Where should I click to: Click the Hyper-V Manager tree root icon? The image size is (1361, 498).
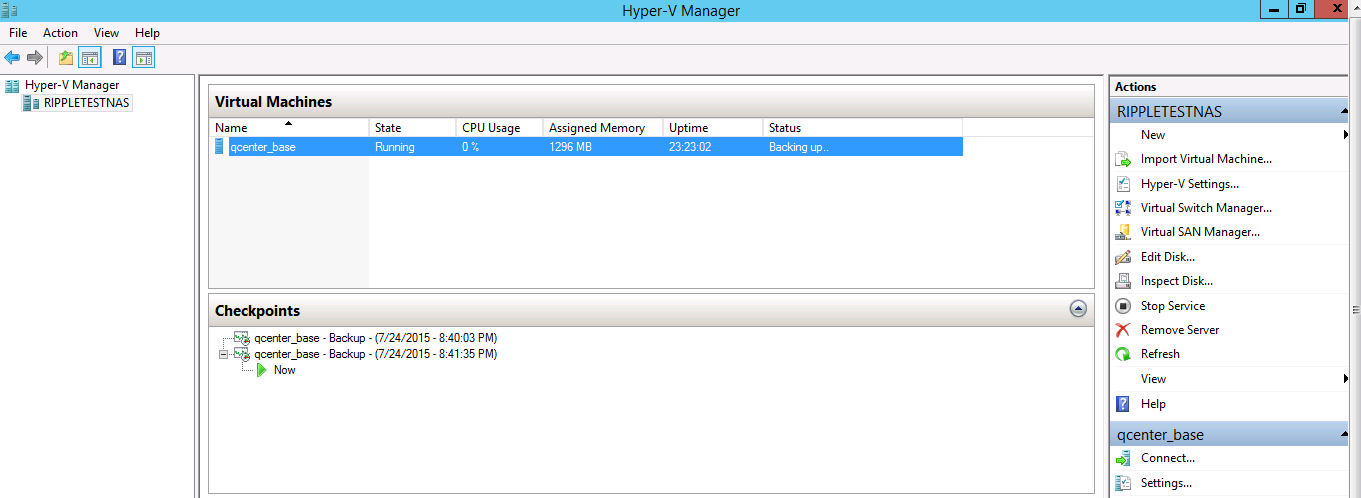(12, 85)
